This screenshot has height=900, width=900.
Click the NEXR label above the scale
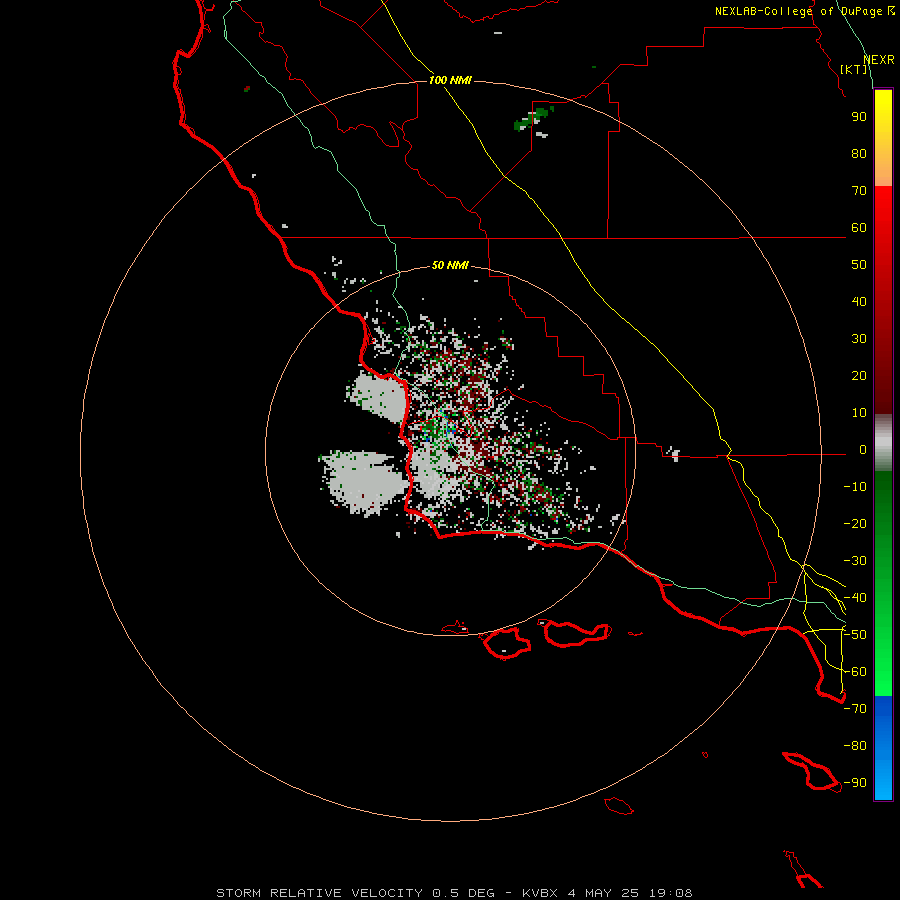click(x=879, y=60)
